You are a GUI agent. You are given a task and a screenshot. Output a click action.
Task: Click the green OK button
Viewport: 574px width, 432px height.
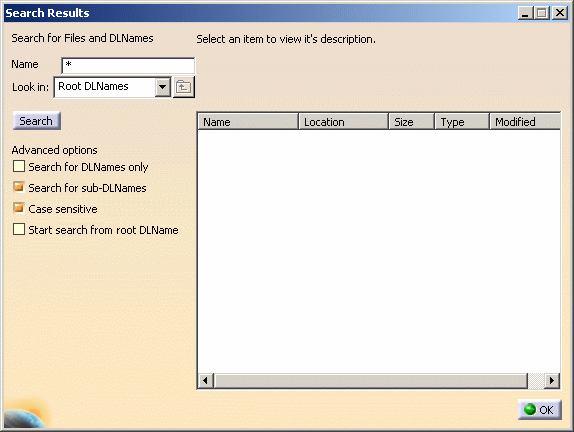point(539,409)
